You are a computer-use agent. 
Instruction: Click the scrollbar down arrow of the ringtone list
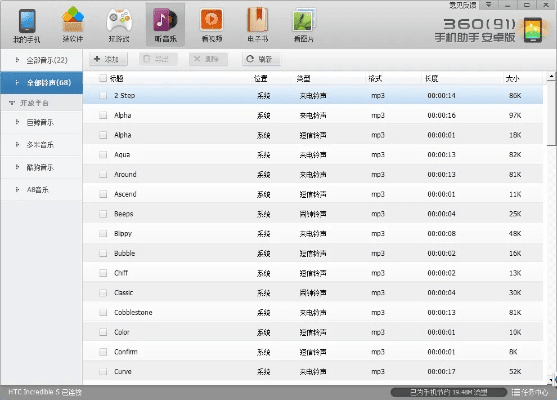551,380
